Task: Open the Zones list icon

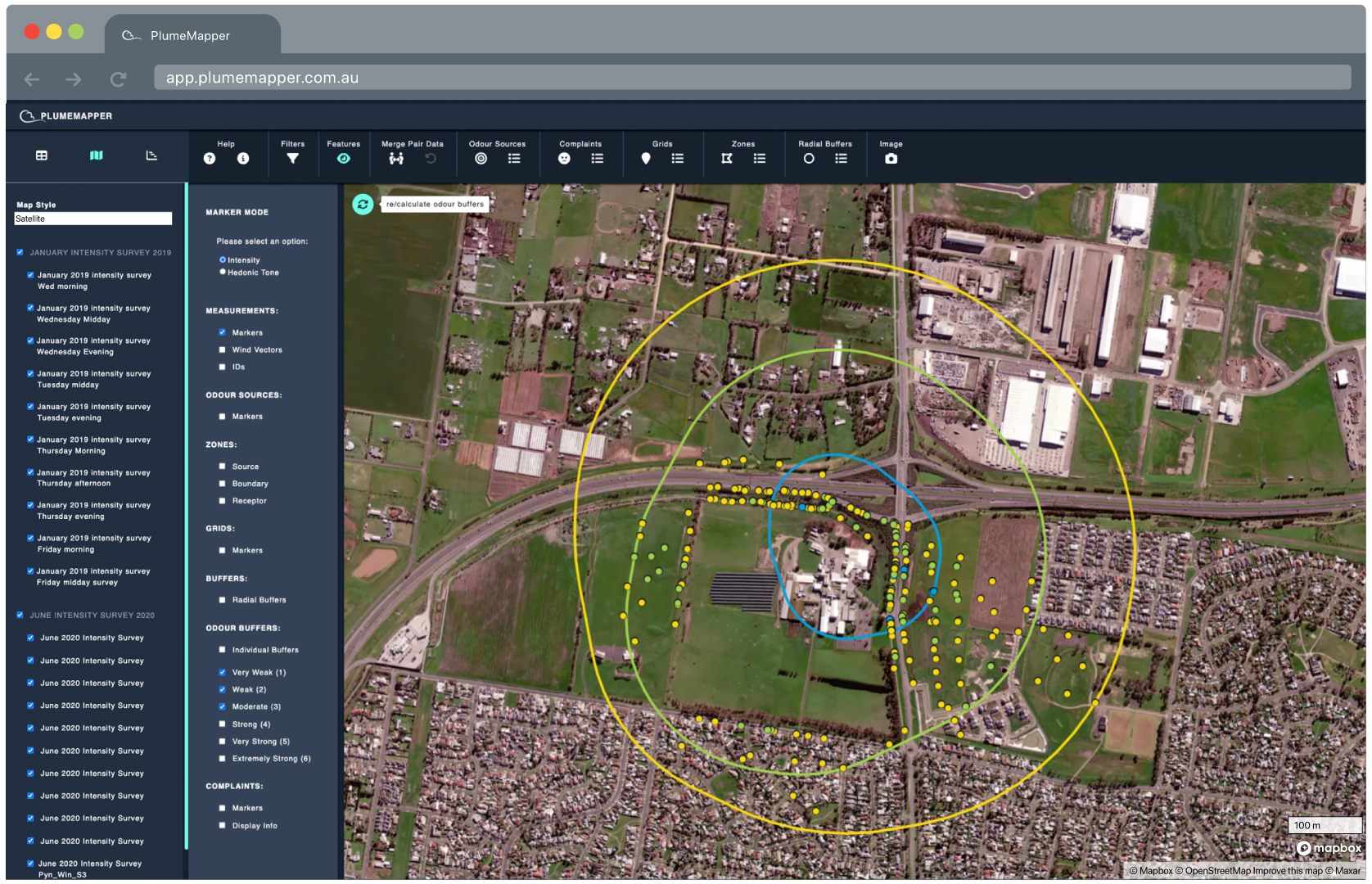Action: (760, 159)
